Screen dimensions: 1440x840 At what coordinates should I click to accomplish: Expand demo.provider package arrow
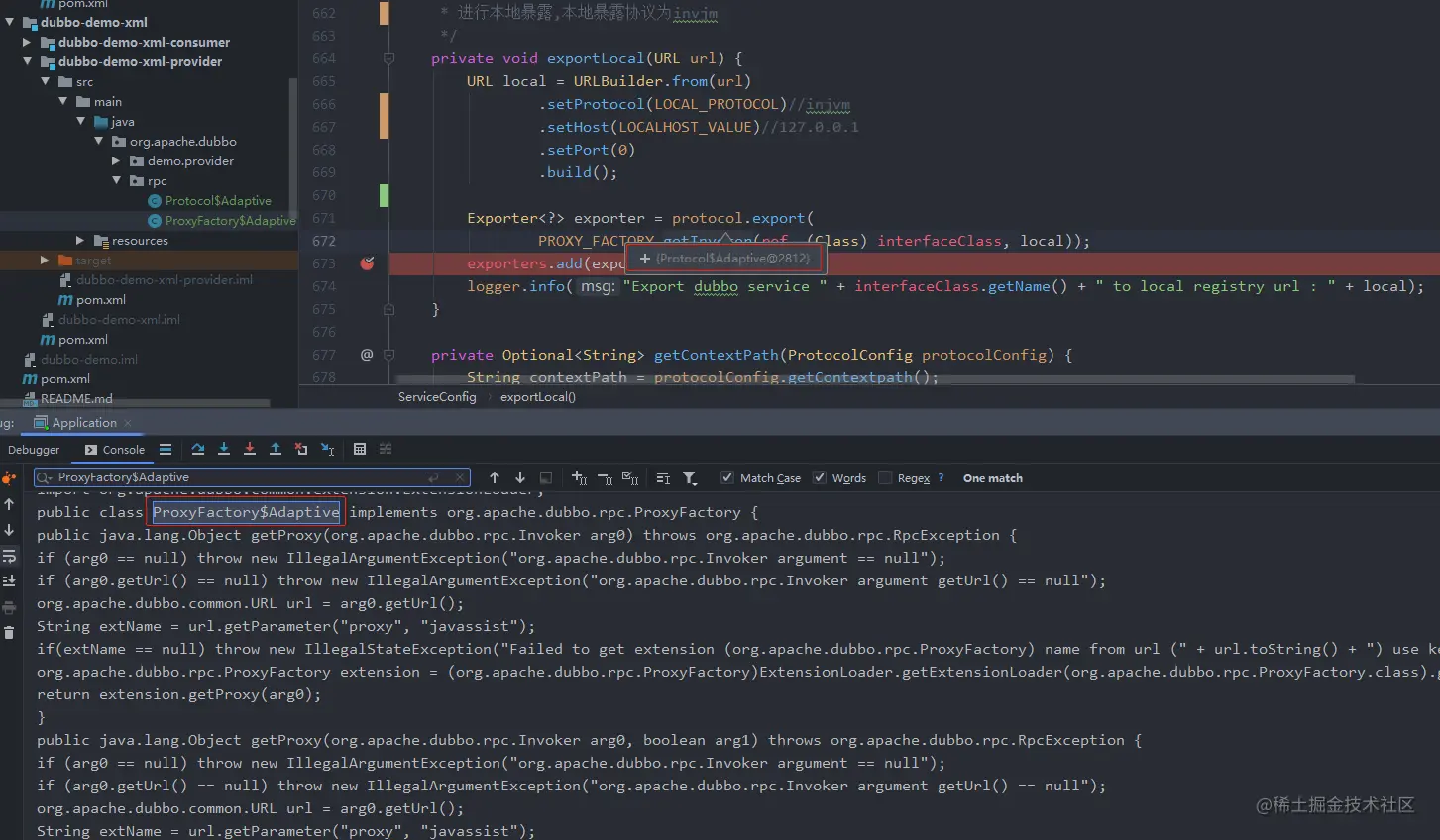tap(117, 160)
